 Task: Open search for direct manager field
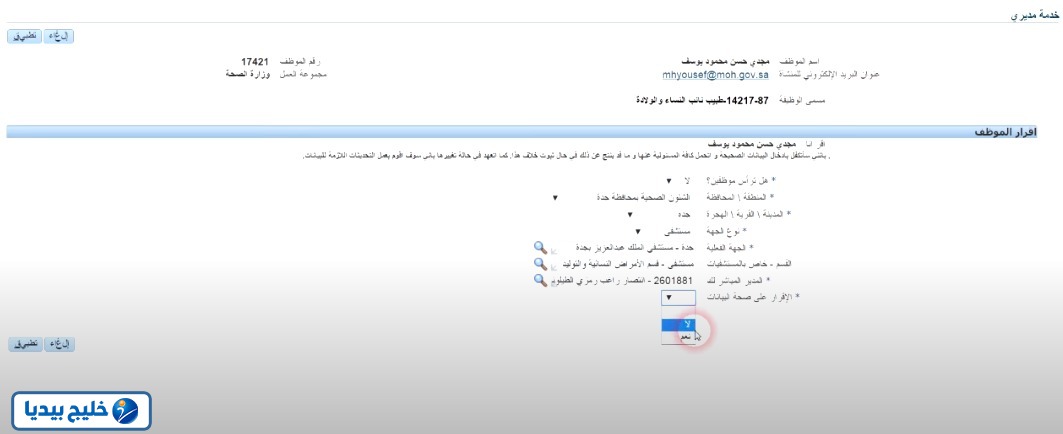click(540, 279)
